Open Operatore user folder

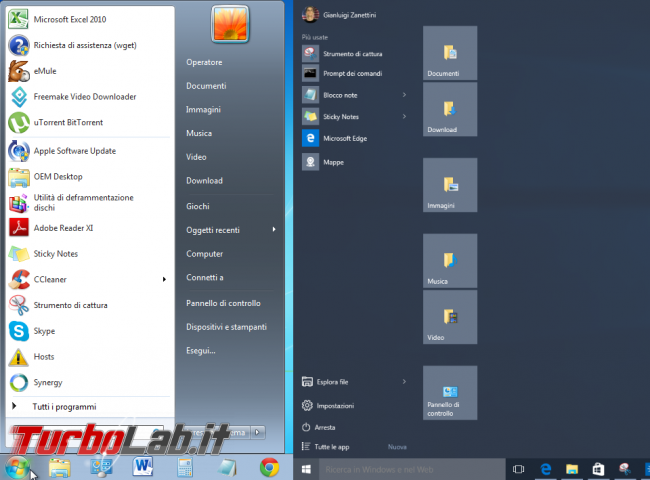tap(204, 62)
